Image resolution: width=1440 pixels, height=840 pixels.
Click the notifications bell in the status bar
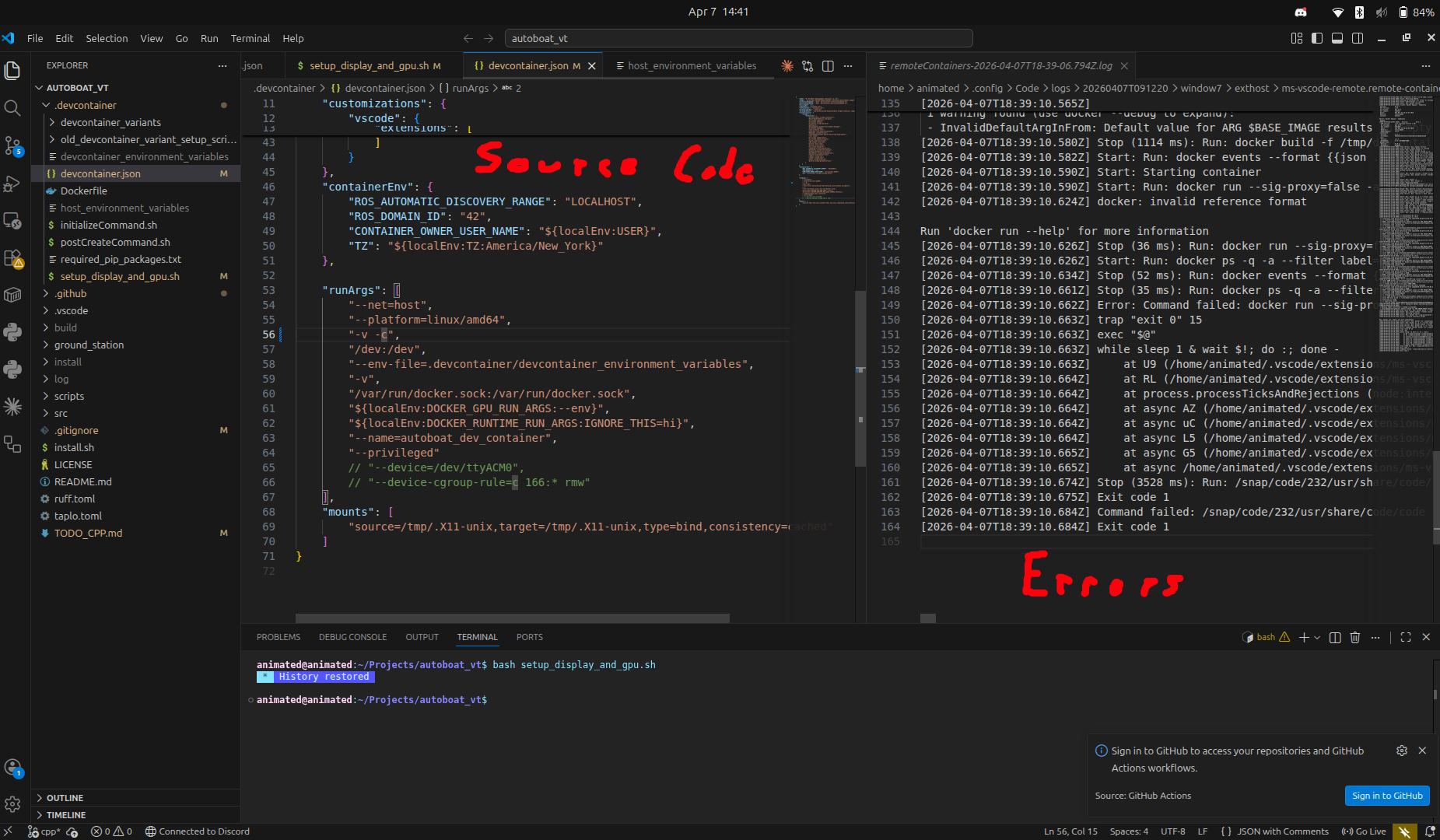coord(1431,831)
